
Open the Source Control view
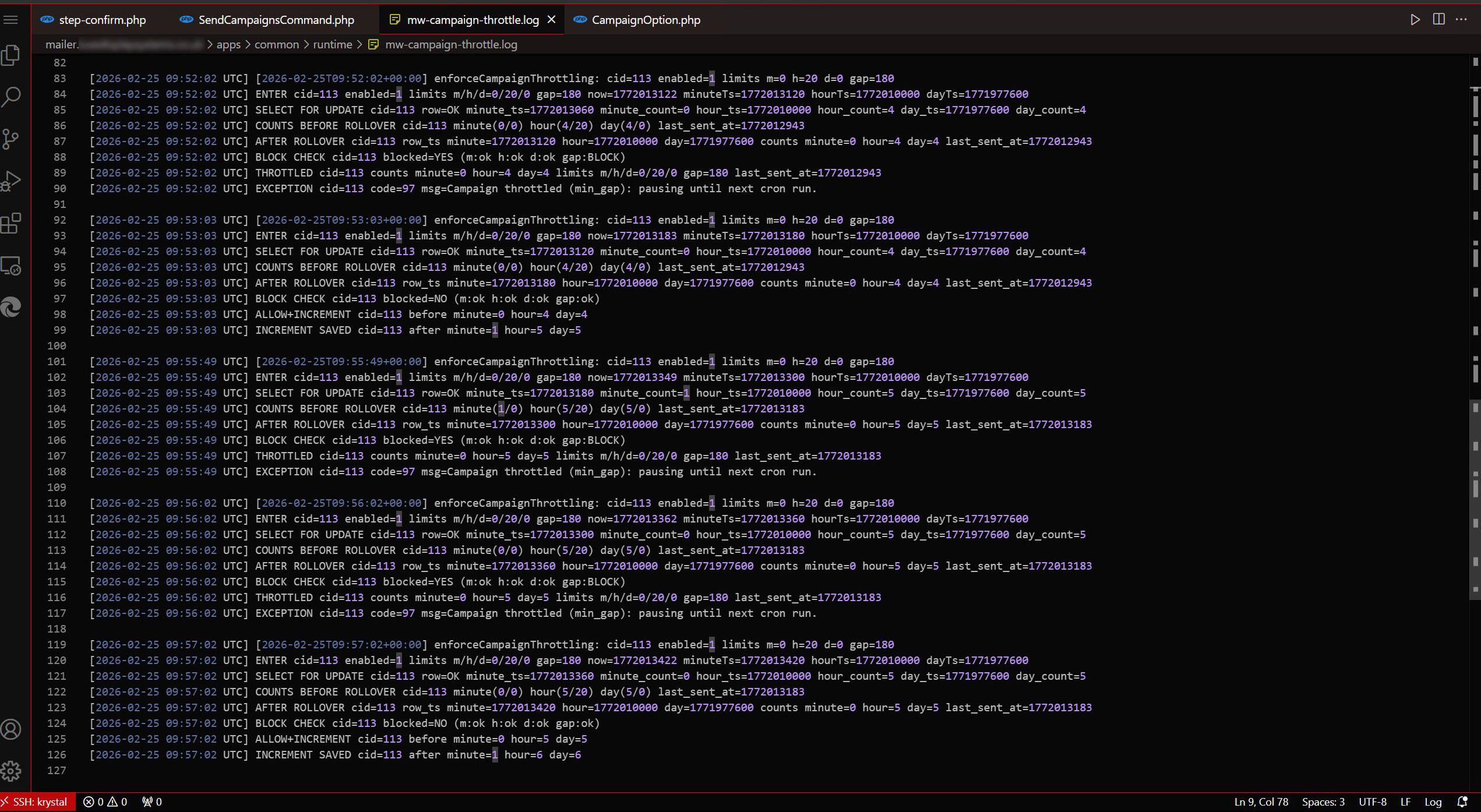click(x=11, y=139)
